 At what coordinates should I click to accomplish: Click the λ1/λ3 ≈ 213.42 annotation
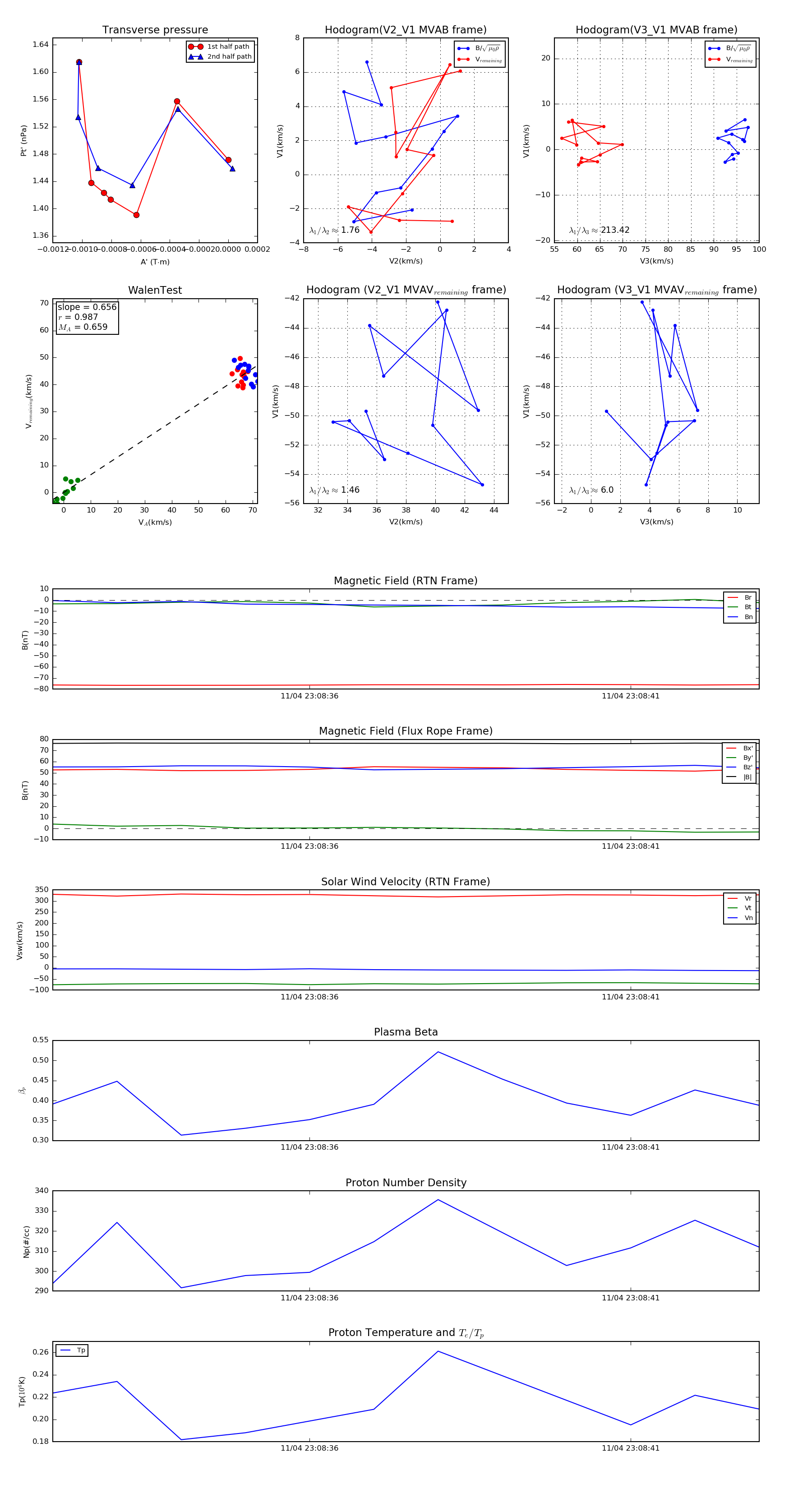[600, 230]
